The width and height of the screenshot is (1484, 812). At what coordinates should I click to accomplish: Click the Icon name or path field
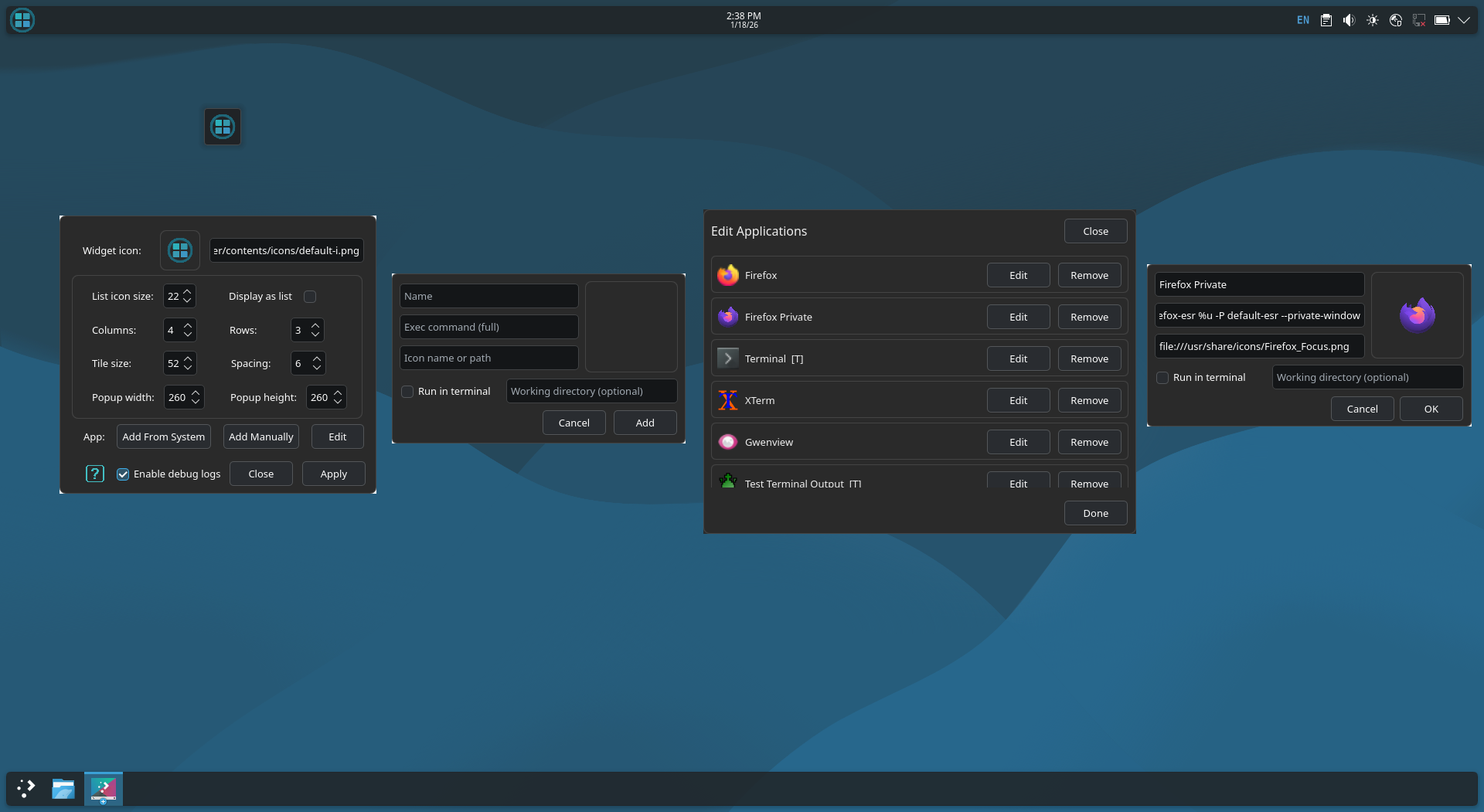click(x=489, y=358)
